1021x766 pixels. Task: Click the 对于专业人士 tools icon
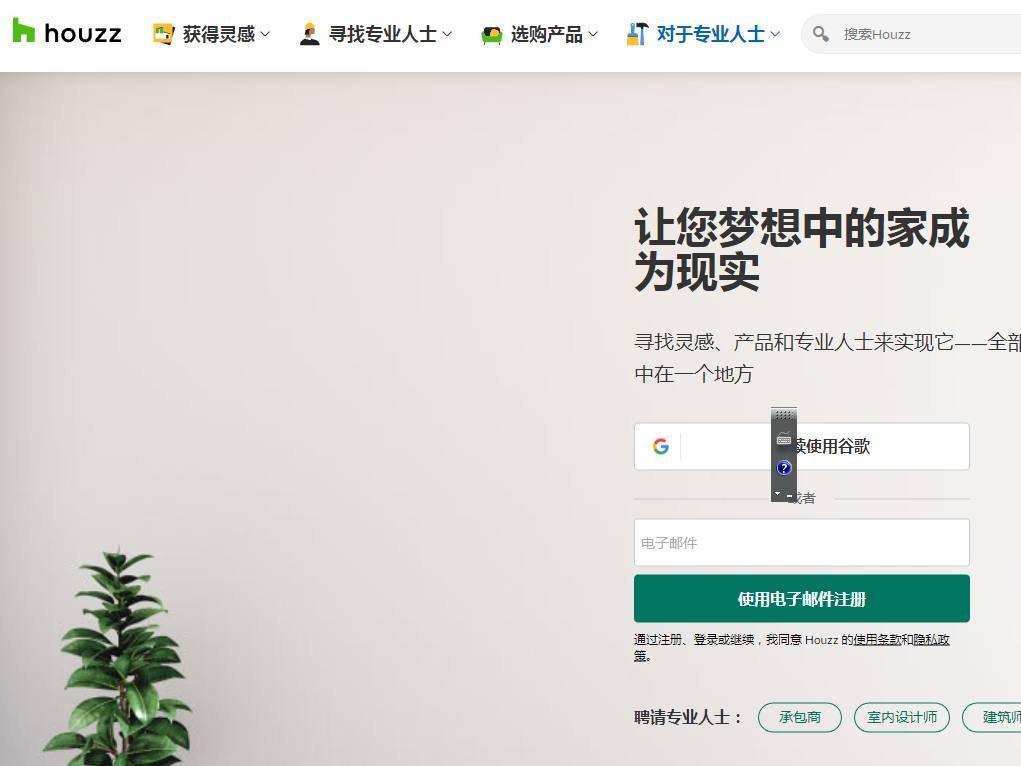(x=637, y=34)
